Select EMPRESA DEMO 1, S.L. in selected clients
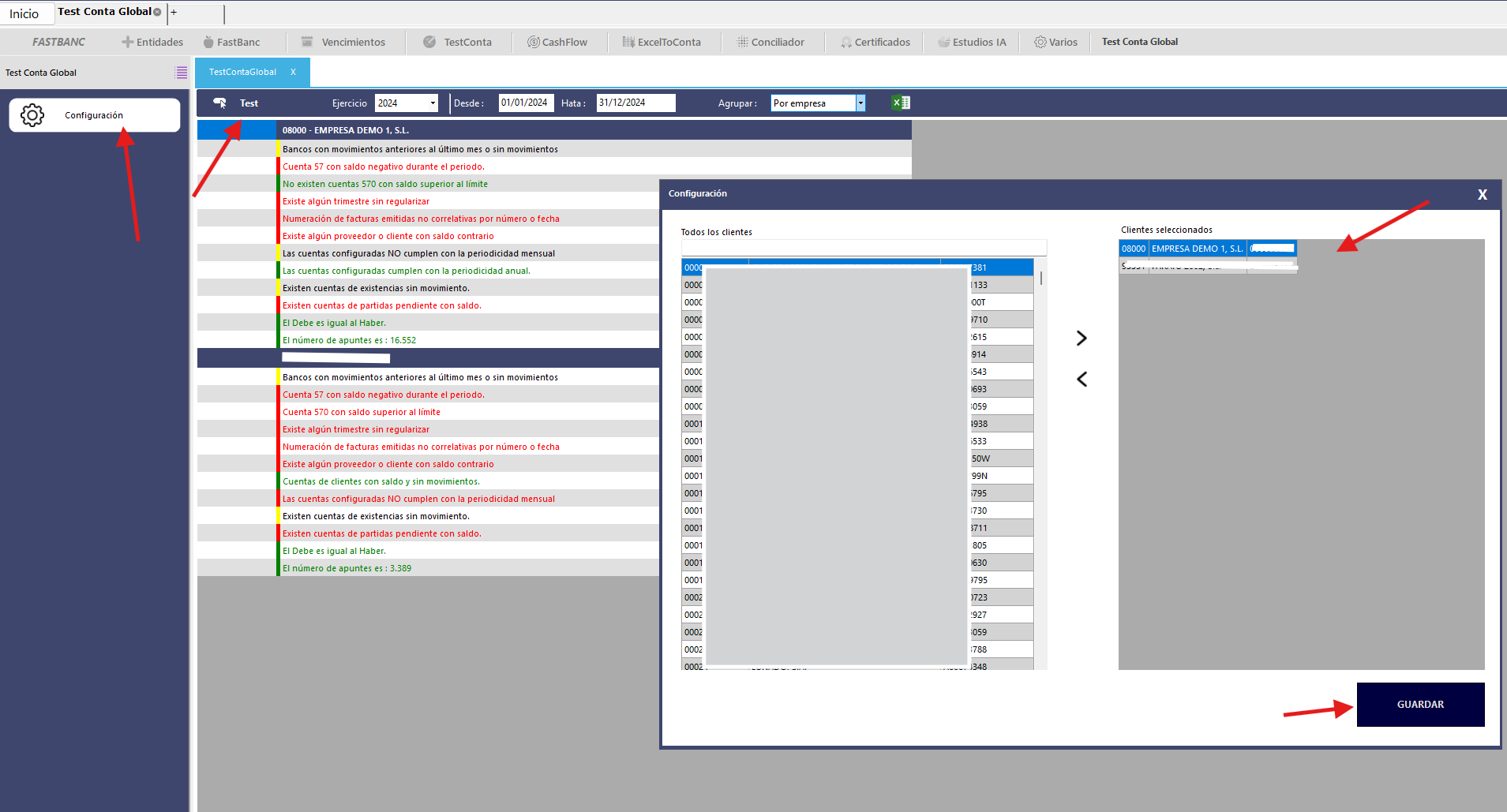1507x812 pixels. click(1207, 249)
